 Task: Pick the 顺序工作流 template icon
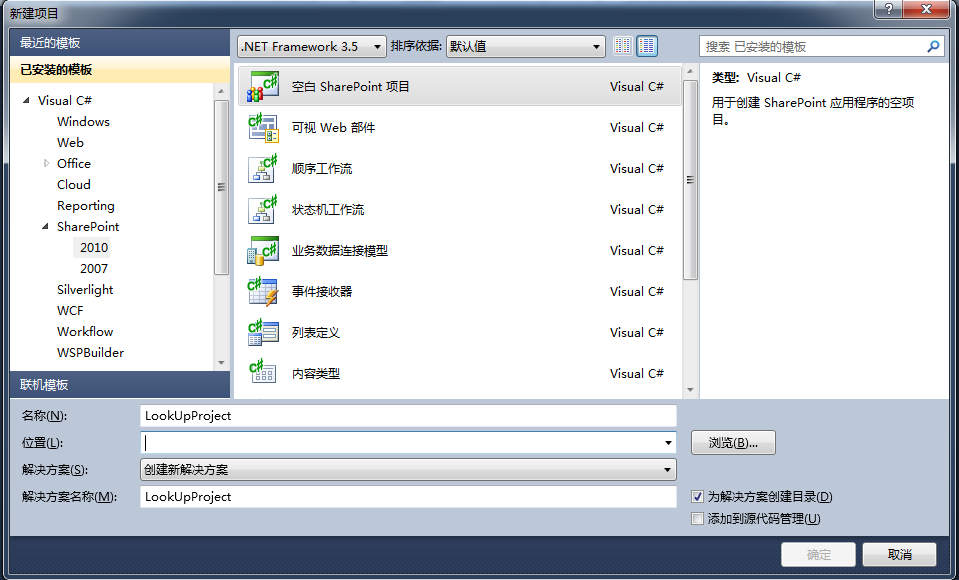(263, 168)
